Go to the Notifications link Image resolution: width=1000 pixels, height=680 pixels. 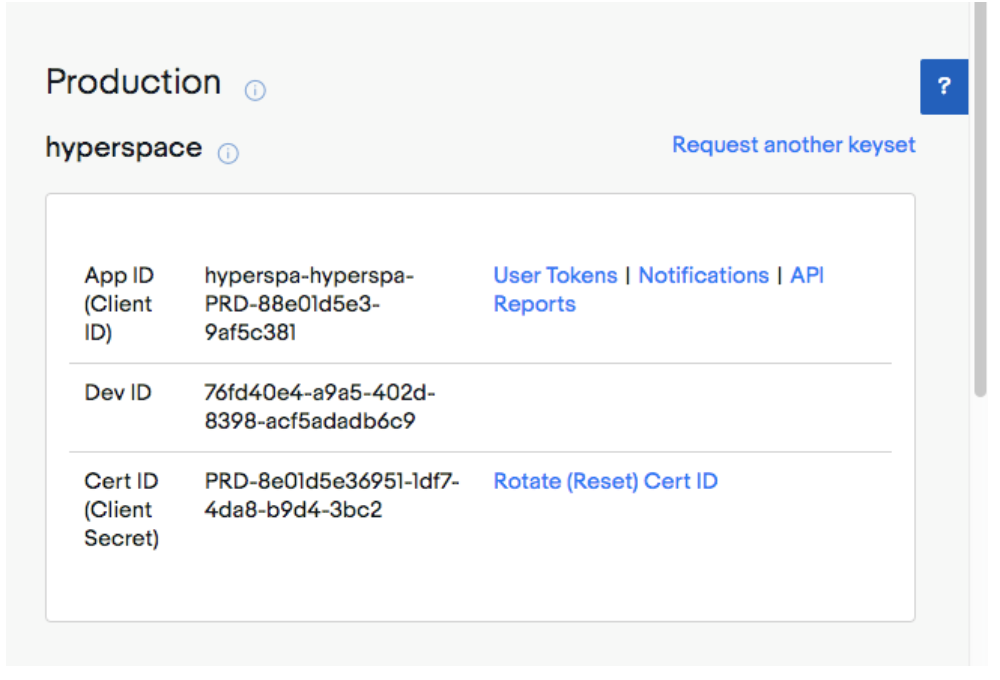tap(703, 275)
